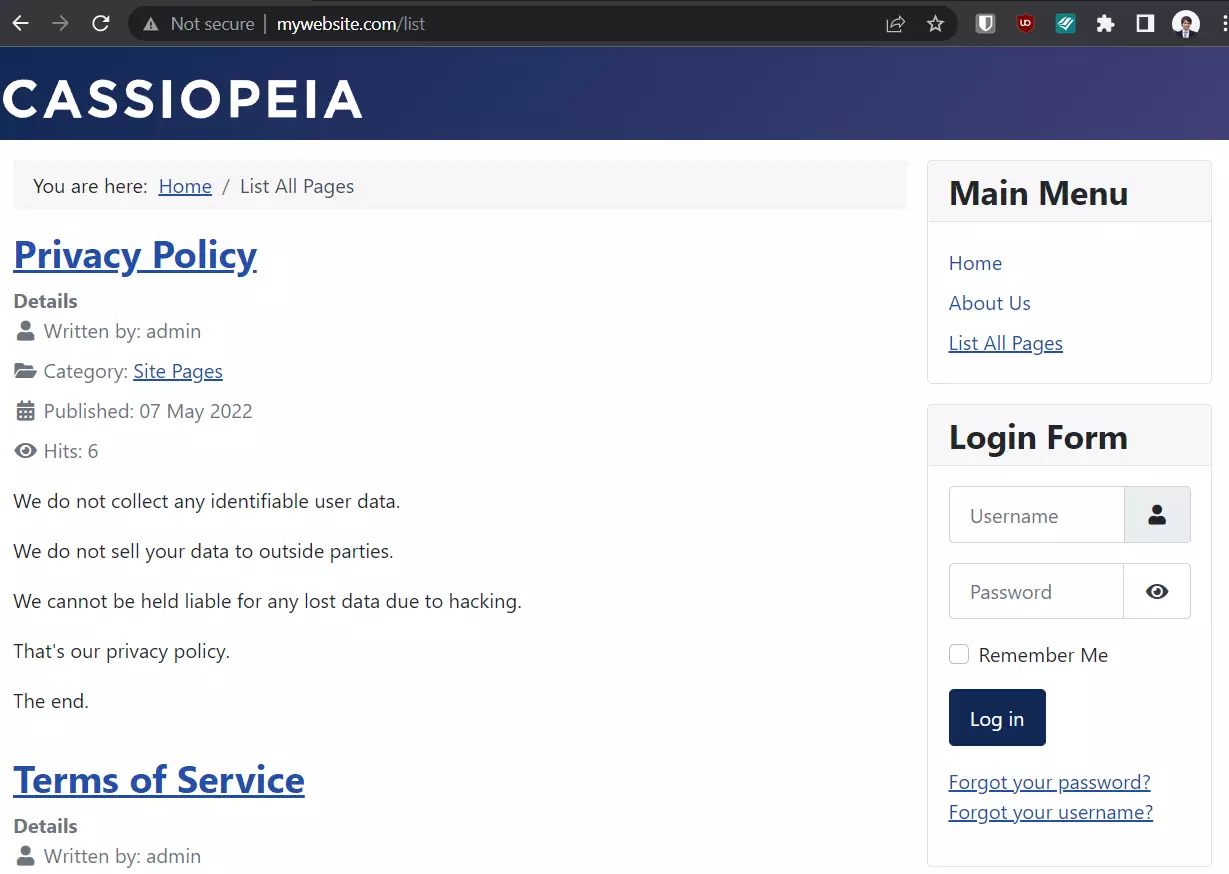Open the Site Pages category link
The height and width of the screenshot is (874, 1229).
click(178, 371)
